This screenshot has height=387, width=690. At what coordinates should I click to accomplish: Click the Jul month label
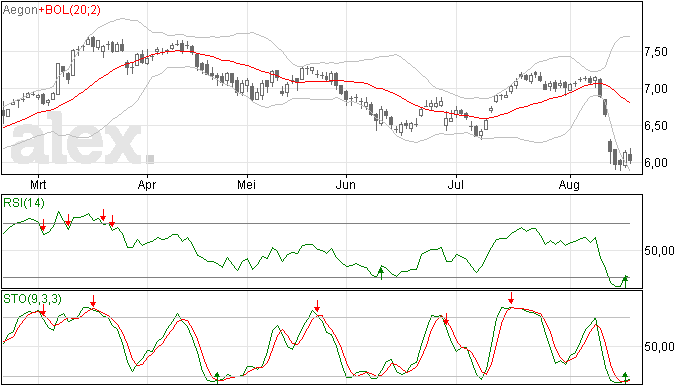456,184
